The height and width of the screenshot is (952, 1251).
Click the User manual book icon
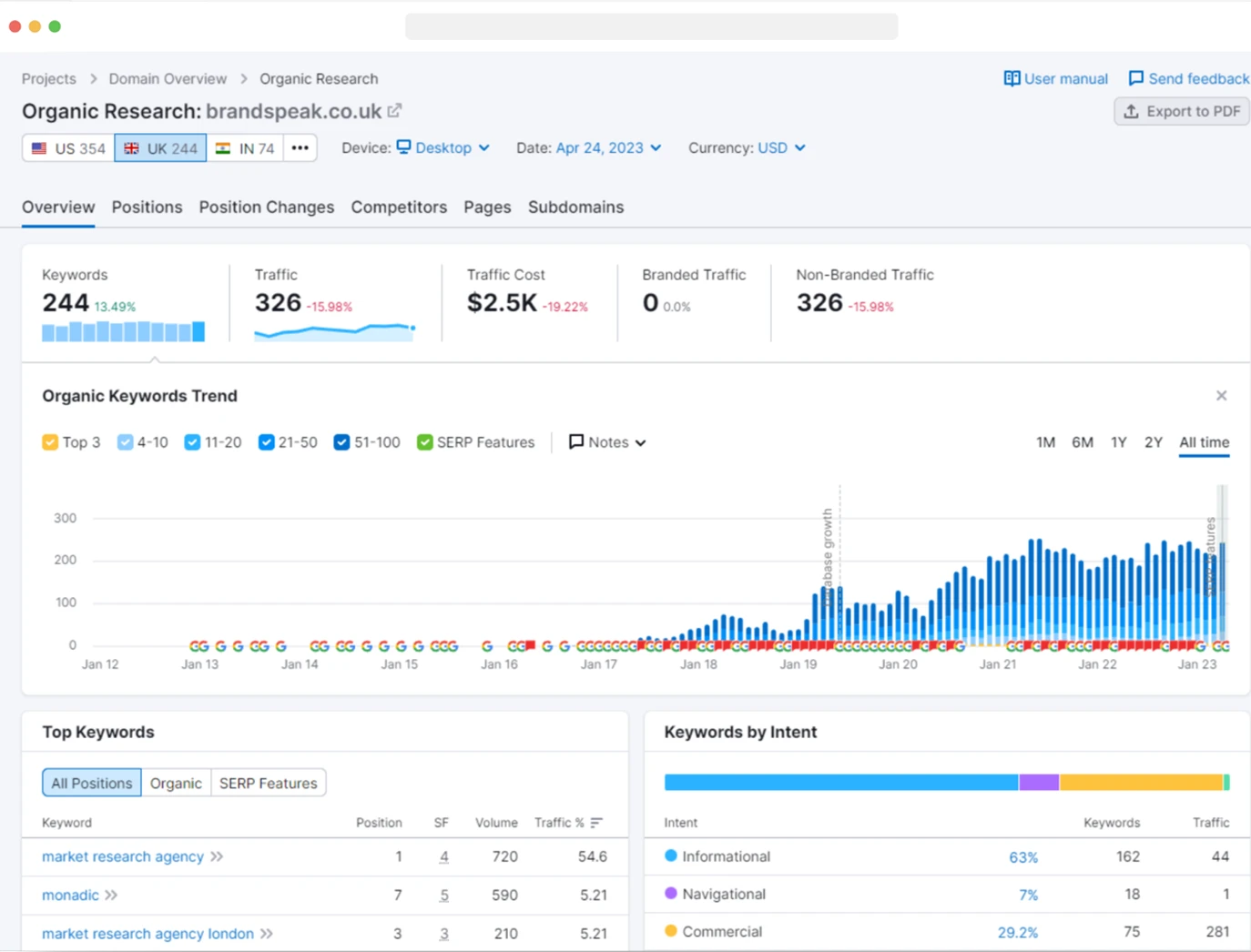[1012, 79]
